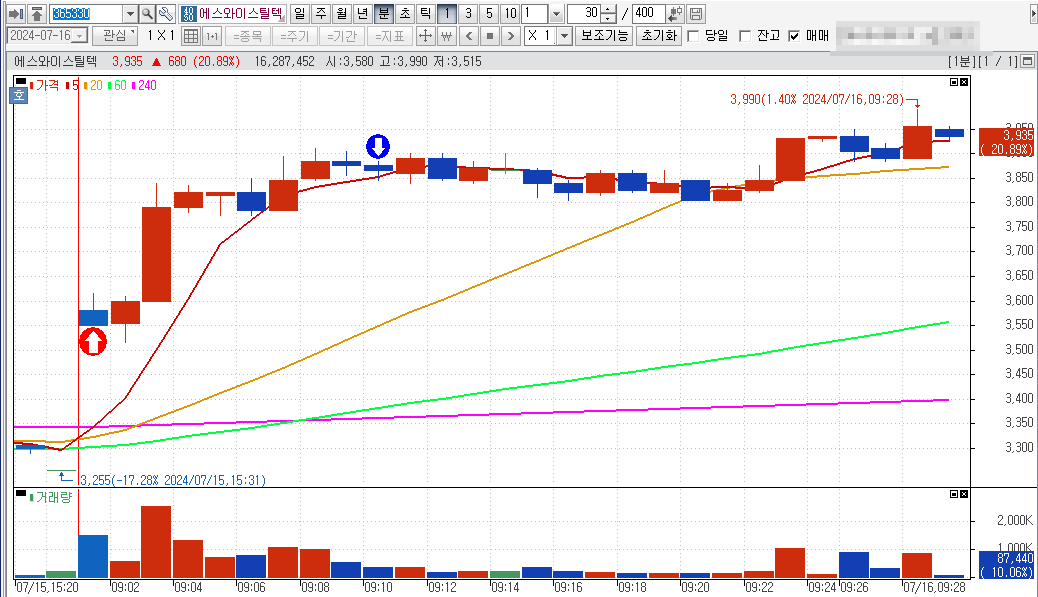Viewport: 1038px width, 597px height.
Task: Enable the 당일 checkbox
Action: 694,36
